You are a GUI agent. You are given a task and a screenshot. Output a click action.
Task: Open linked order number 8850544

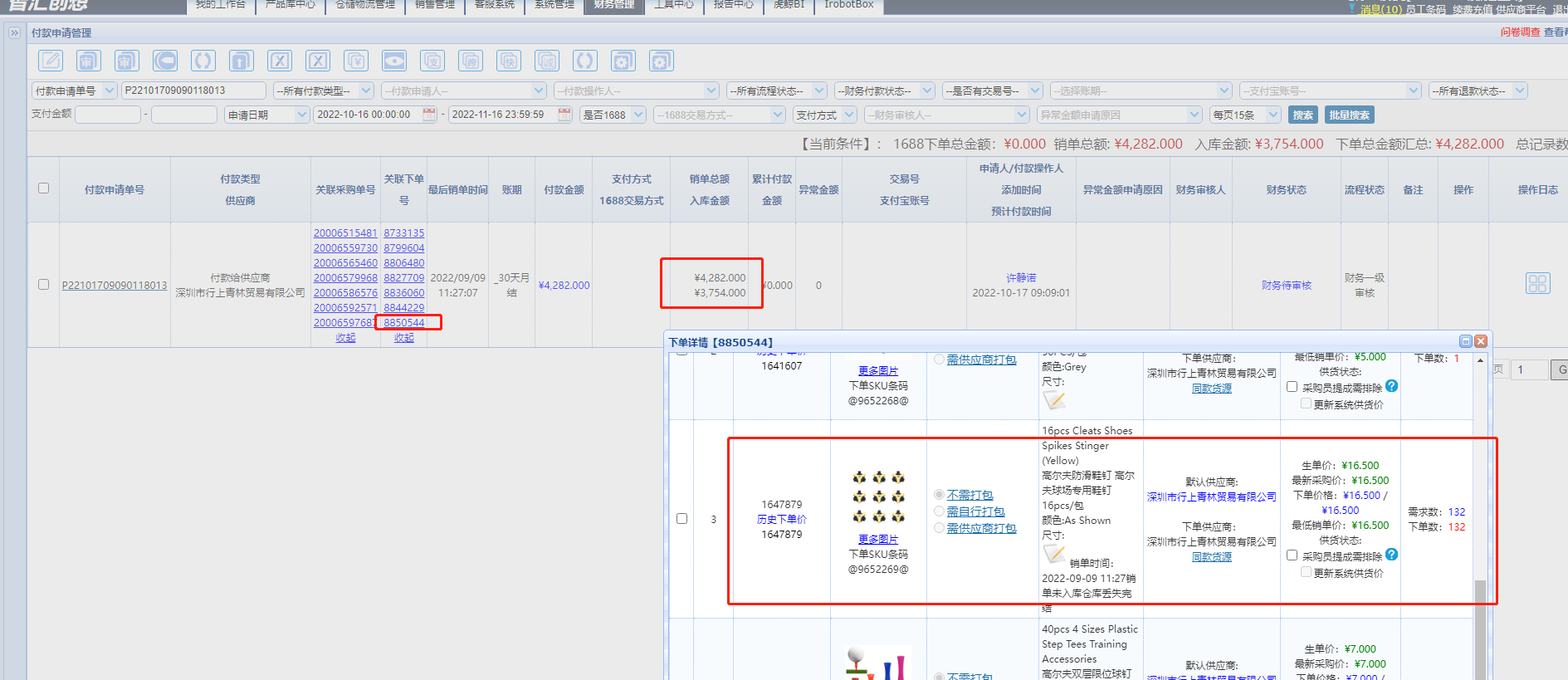click(x=404, y=322)
